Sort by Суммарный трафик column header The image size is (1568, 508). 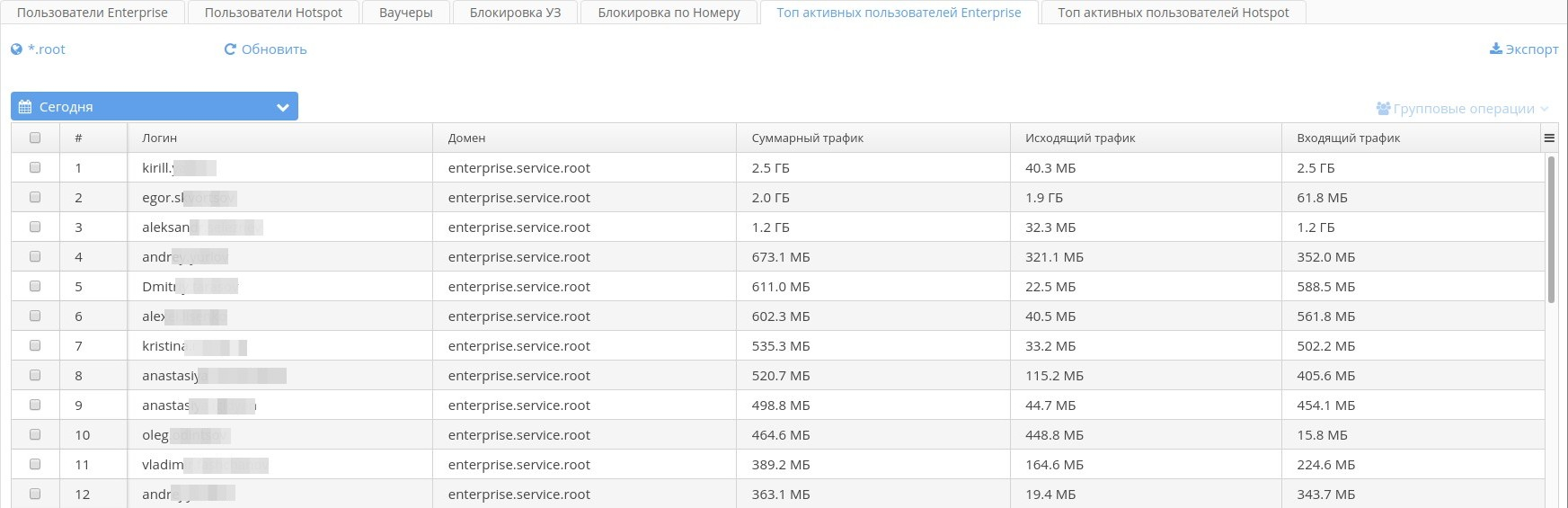[x=807, y=138]
